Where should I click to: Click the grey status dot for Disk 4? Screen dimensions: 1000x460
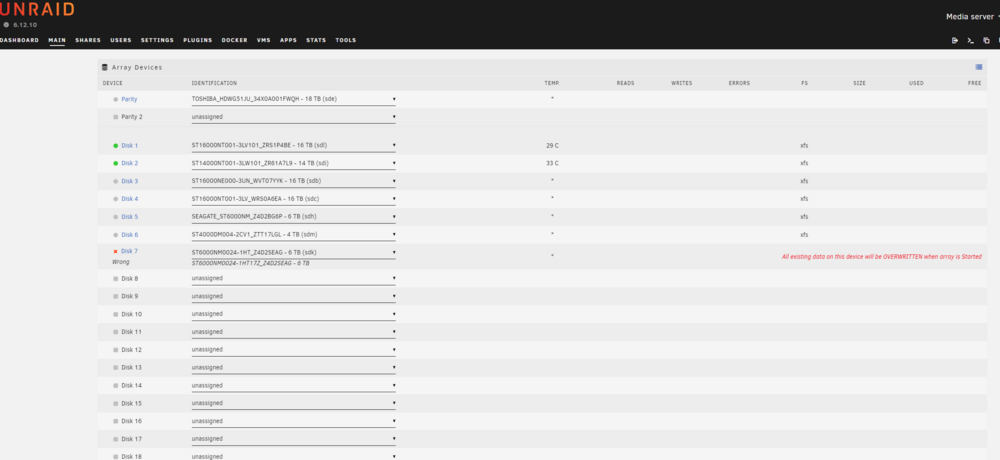pos(115,199)
